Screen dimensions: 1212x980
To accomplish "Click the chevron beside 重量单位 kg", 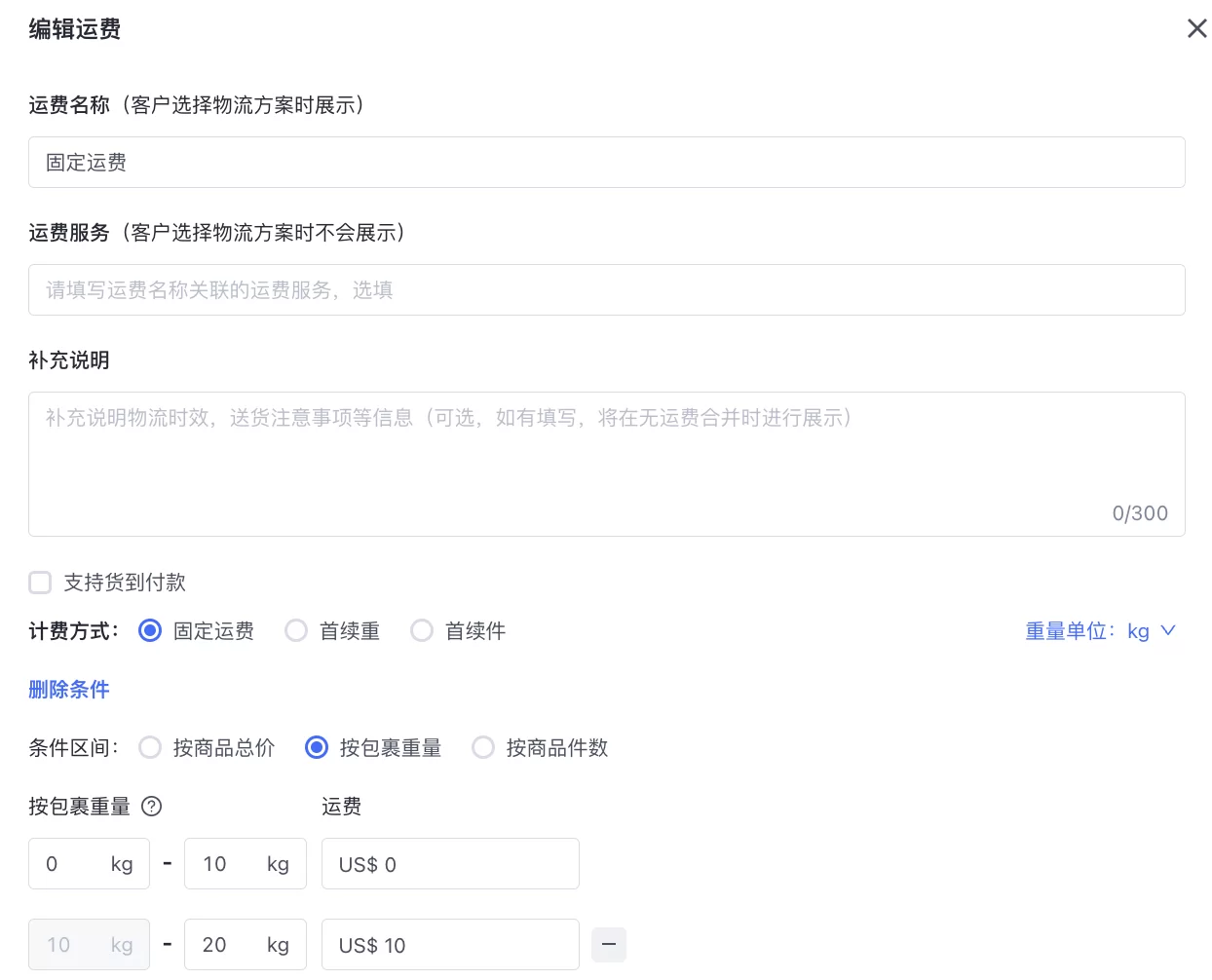I will 1167,630.
